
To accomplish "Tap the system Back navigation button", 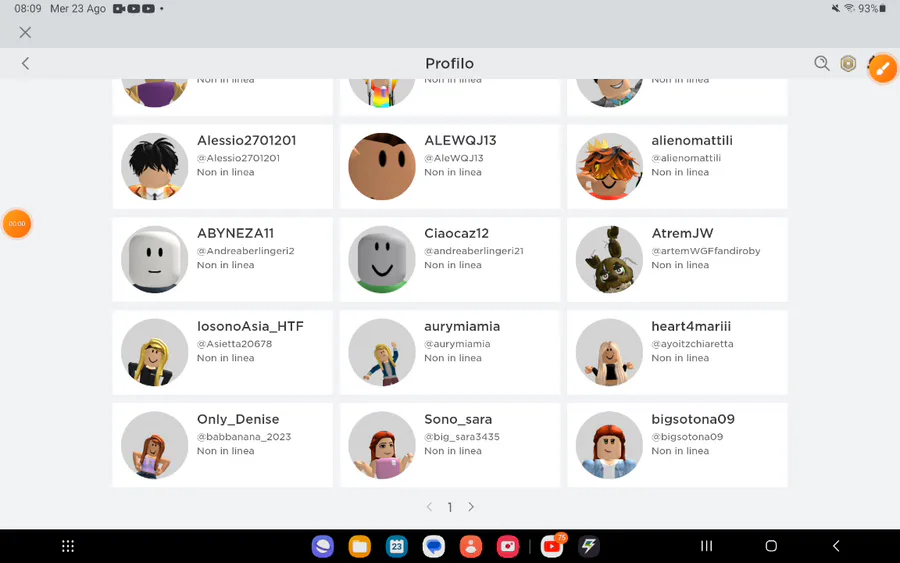I will tap(836, 546).
